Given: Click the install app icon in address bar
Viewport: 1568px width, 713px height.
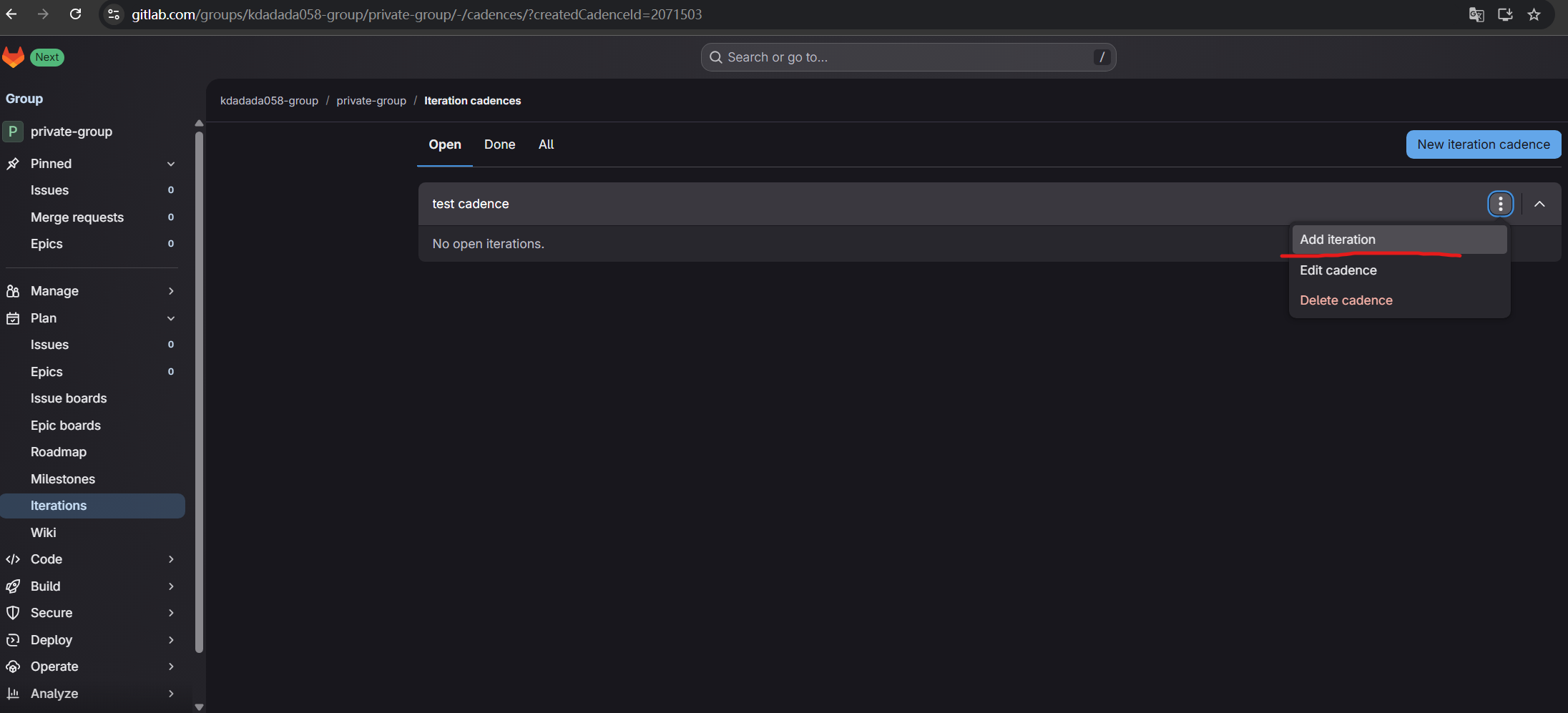Looking at the screenshot, I should click(x=1505, y=14).
